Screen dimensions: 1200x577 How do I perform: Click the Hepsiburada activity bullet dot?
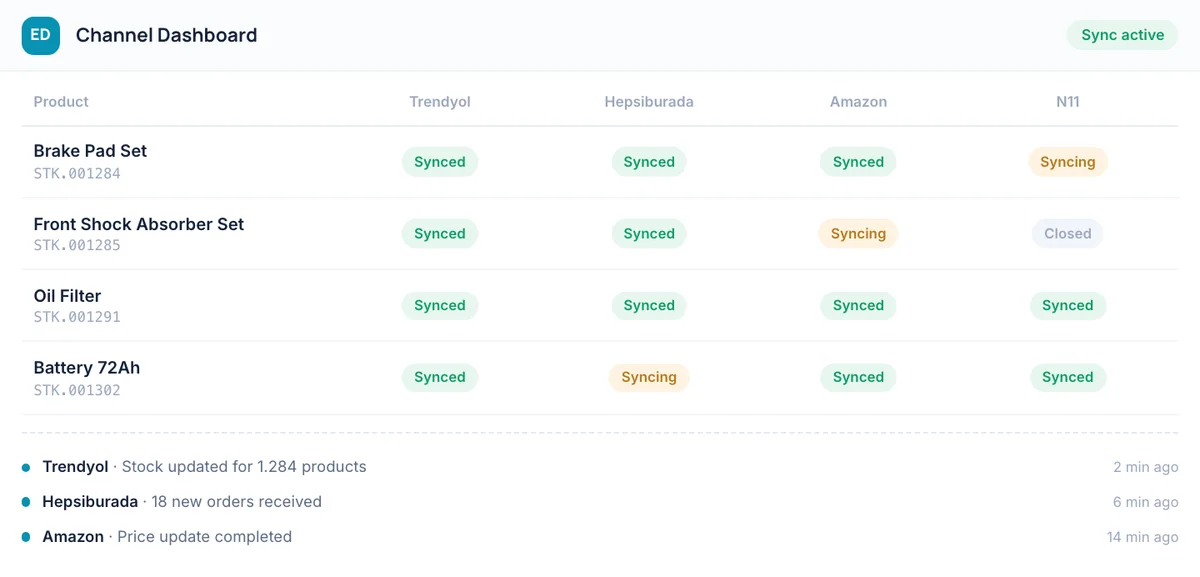pos(26,502)
